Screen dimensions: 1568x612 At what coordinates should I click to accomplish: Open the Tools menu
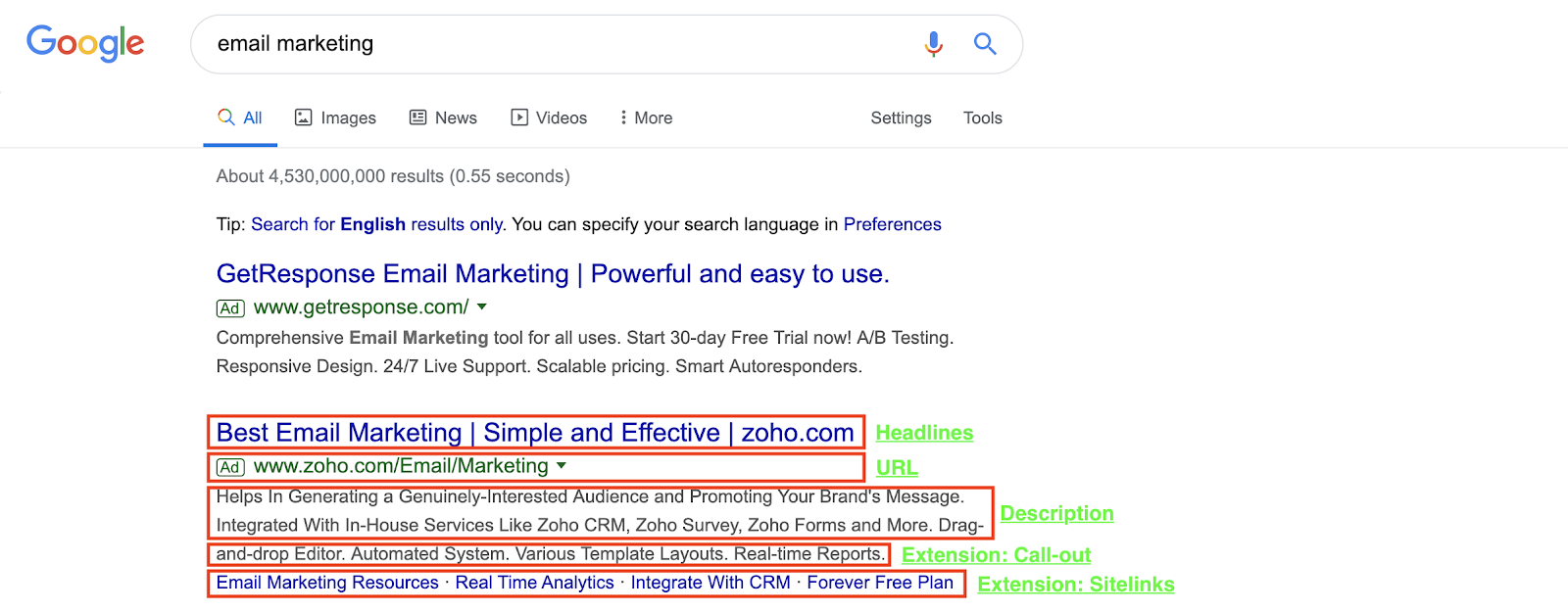982,118
